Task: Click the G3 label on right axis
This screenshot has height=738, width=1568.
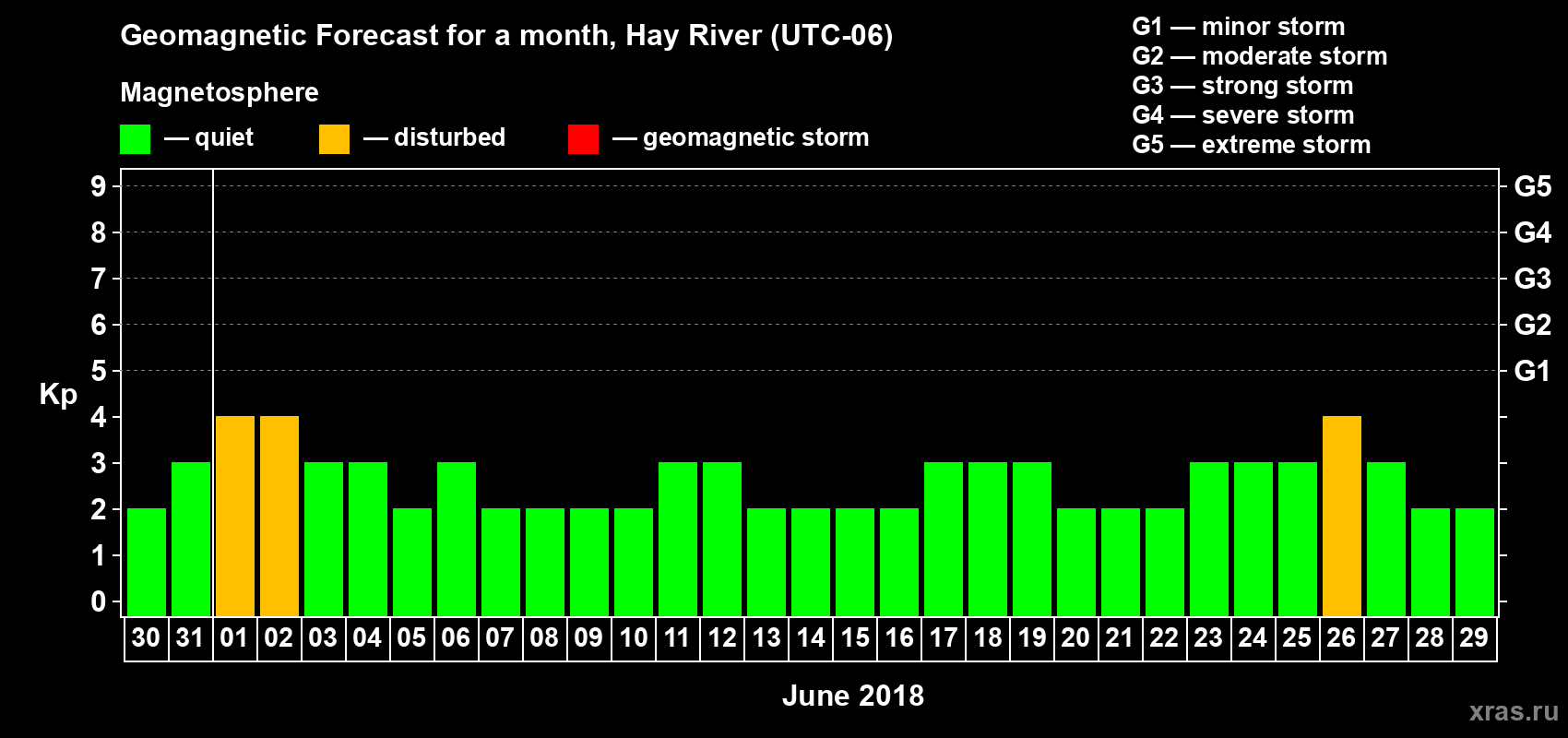Action: [1533, 279]
